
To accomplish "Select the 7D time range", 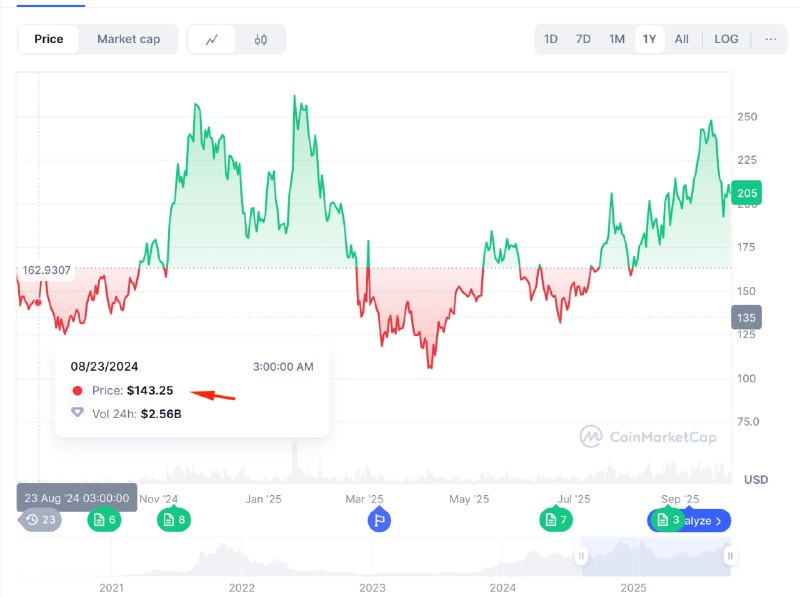I will click(583, 39).
